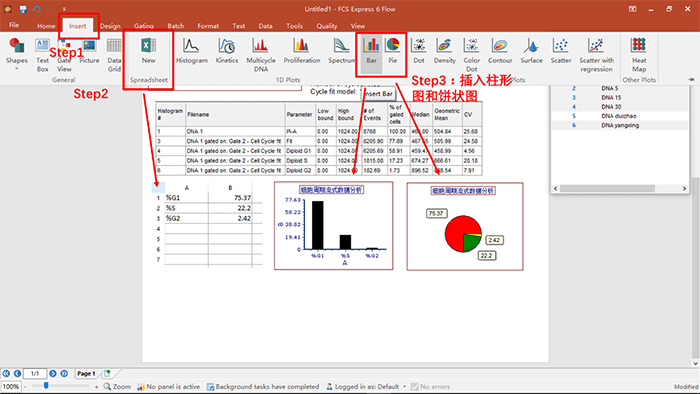This screenshot has width=700, height=394.
Task: Insert a Heat Map
Action: click(x=639, y=54)
